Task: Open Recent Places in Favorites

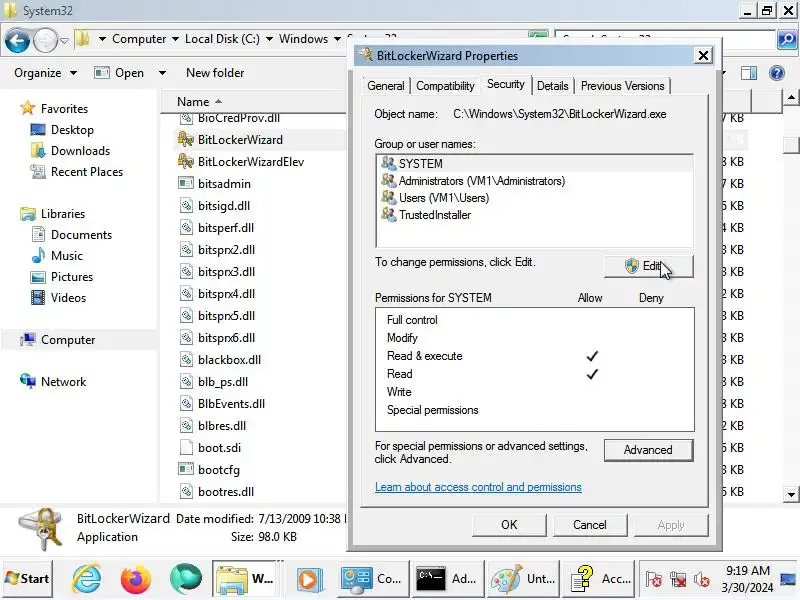Action: [87, 171]
